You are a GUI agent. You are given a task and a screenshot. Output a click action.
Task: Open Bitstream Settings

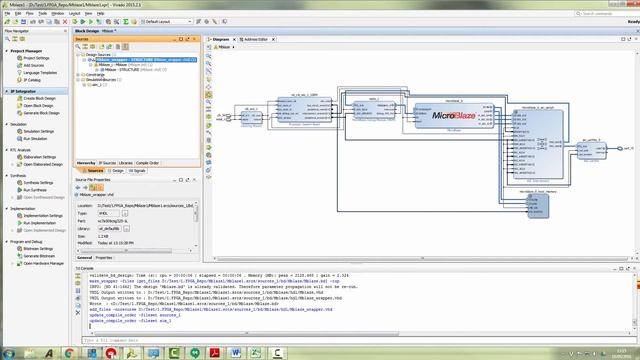[38, 249]
